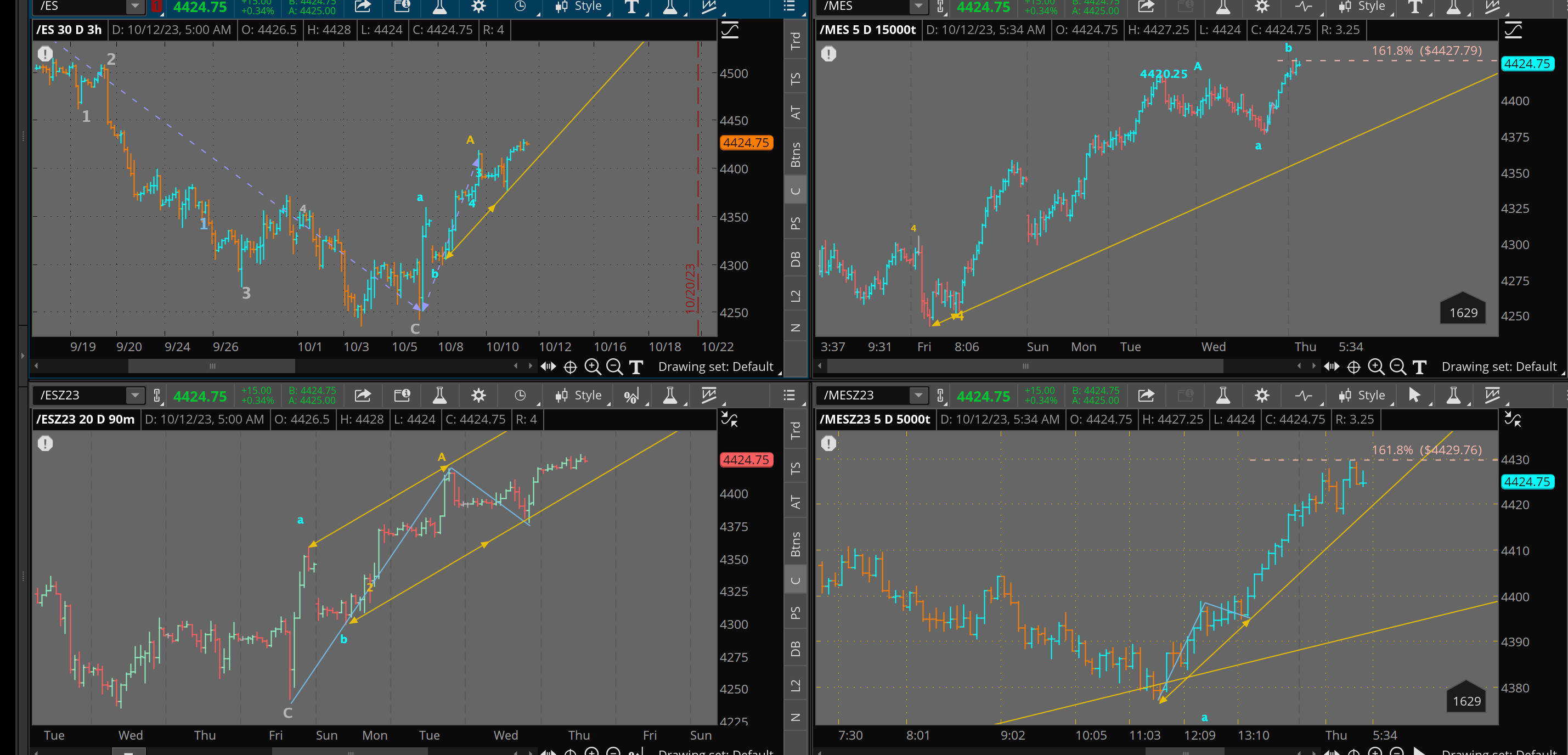
Task: Enable crosshair pan tool in /ES chart
Action: [x=571, y=367]
